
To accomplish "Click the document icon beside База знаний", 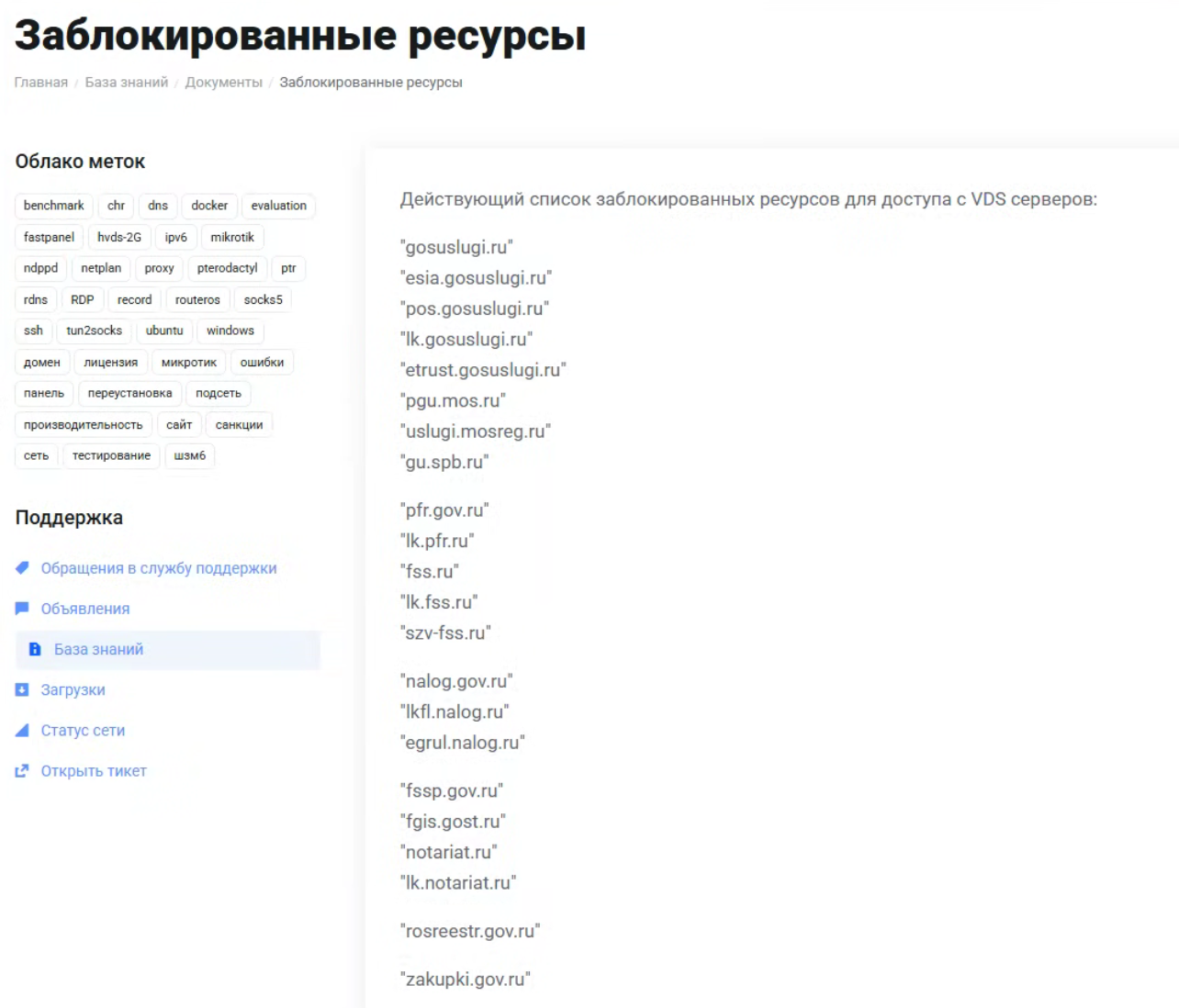I will (35, 649).
